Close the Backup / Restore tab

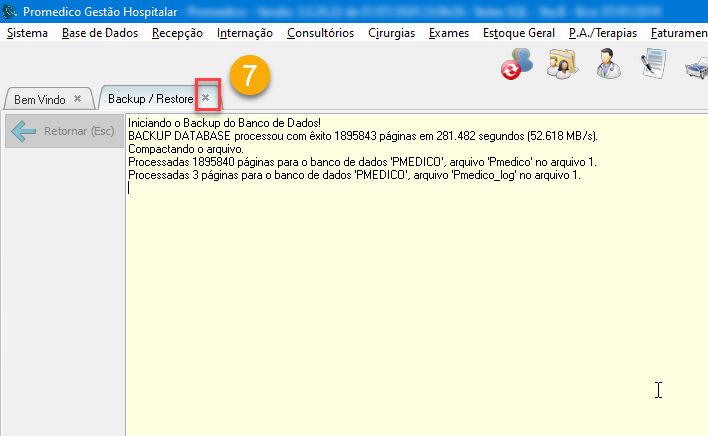coord(206,98)
